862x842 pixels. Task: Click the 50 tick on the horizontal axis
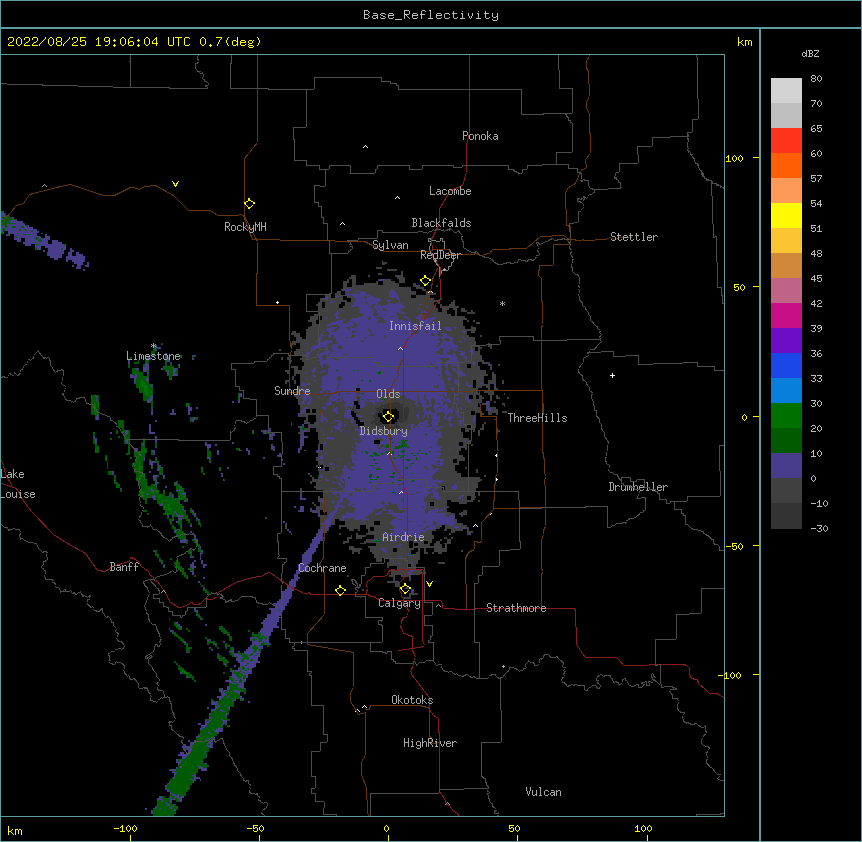514,828
